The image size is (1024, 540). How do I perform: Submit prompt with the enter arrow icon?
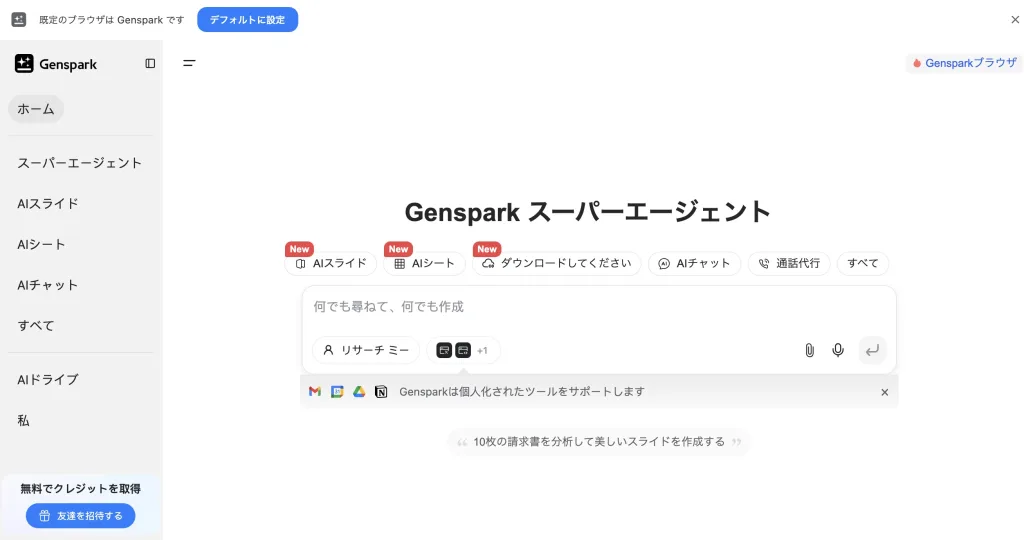[872, 350]
